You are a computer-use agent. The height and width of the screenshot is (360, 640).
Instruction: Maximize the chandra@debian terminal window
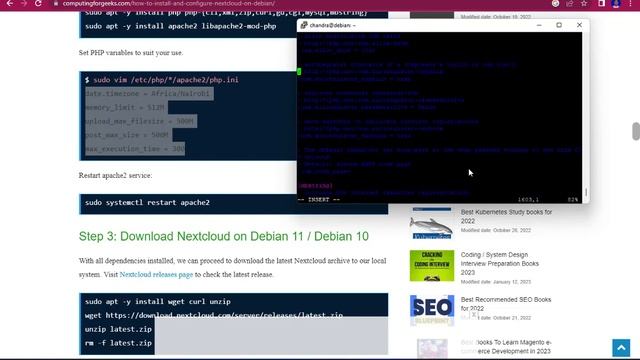click(x=559, y=25)
